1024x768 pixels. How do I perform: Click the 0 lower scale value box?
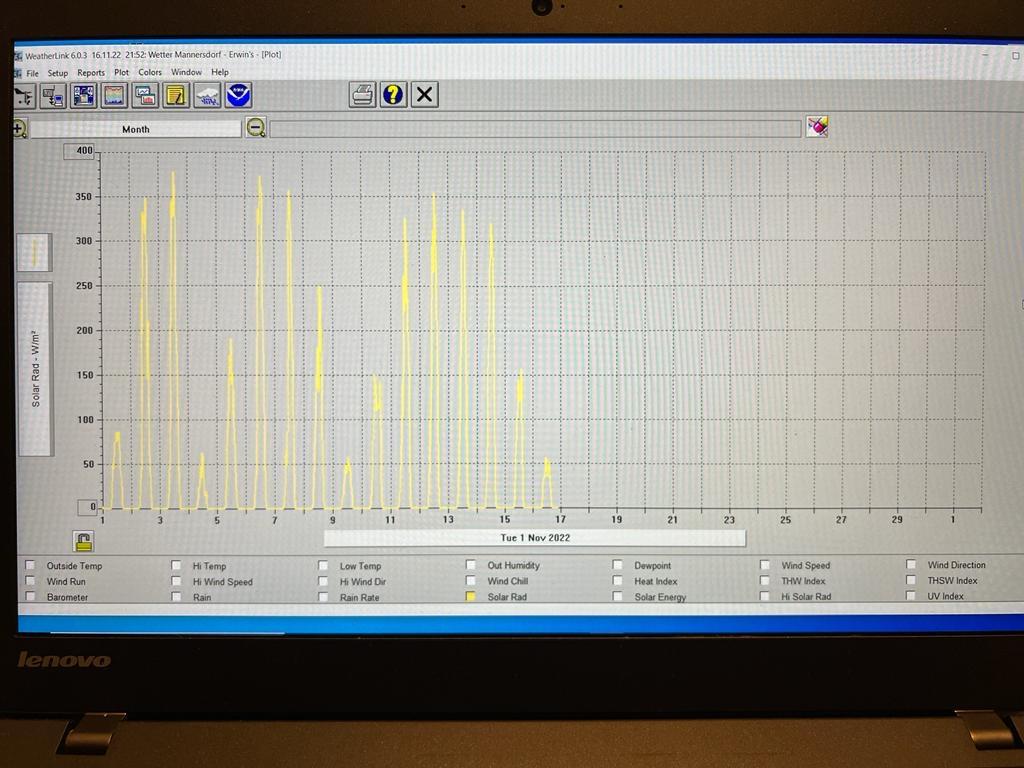(x=88, y=507)
